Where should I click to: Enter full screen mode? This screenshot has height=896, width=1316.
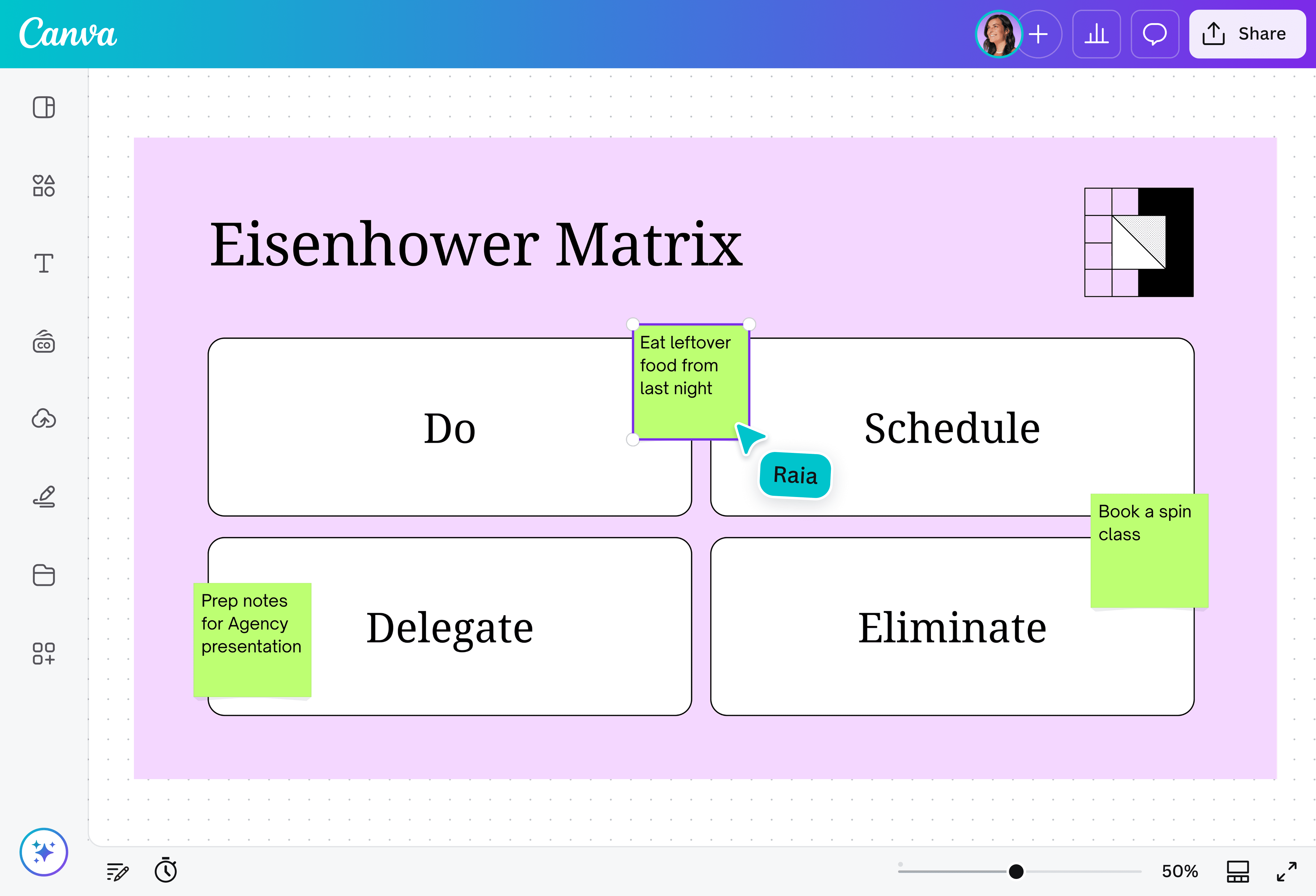point(1288,871)
